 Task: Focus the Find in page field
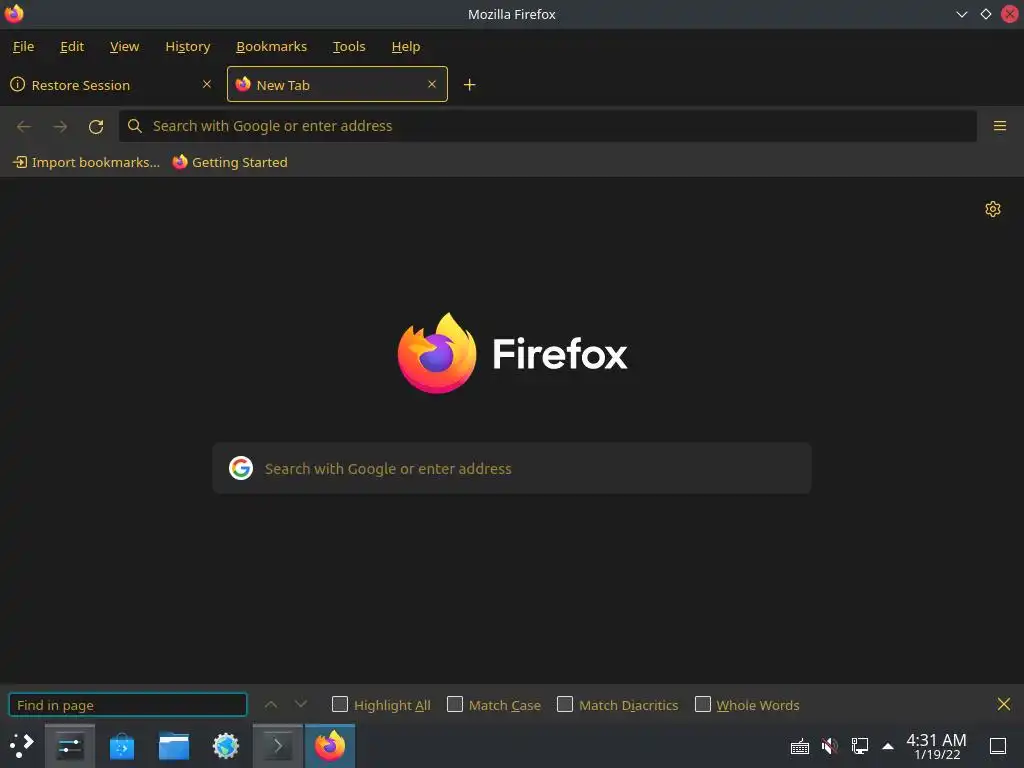coord(128,705)
